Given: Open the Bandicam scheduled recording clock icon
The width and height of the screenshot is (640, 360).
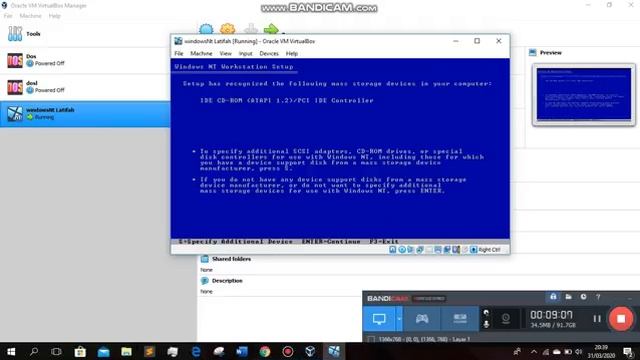Looking at the screenshot, I should [x=584, y=297].
